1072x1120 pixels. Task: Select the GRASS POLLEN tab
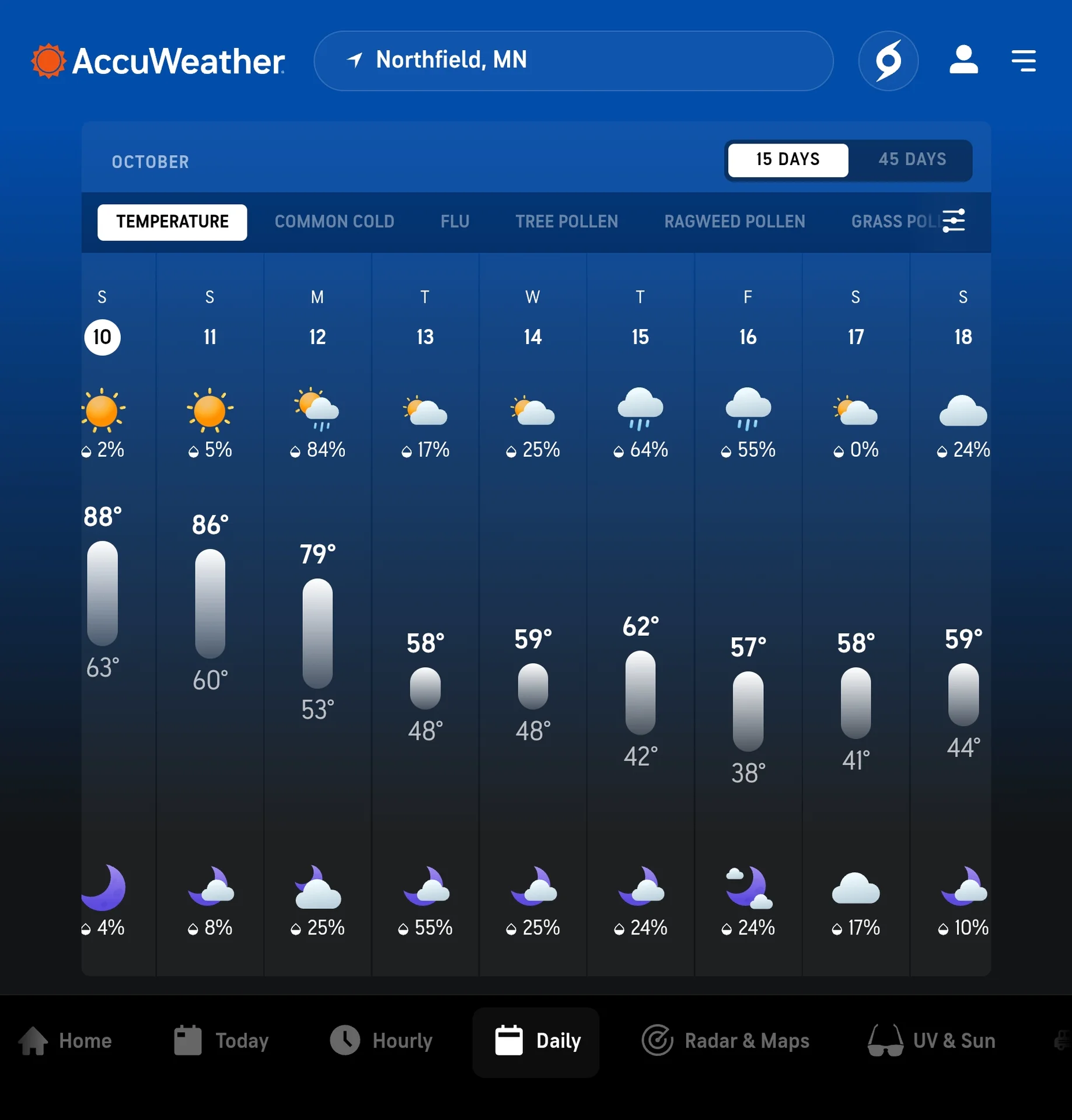pyautogui.click(x=896, y=222)
